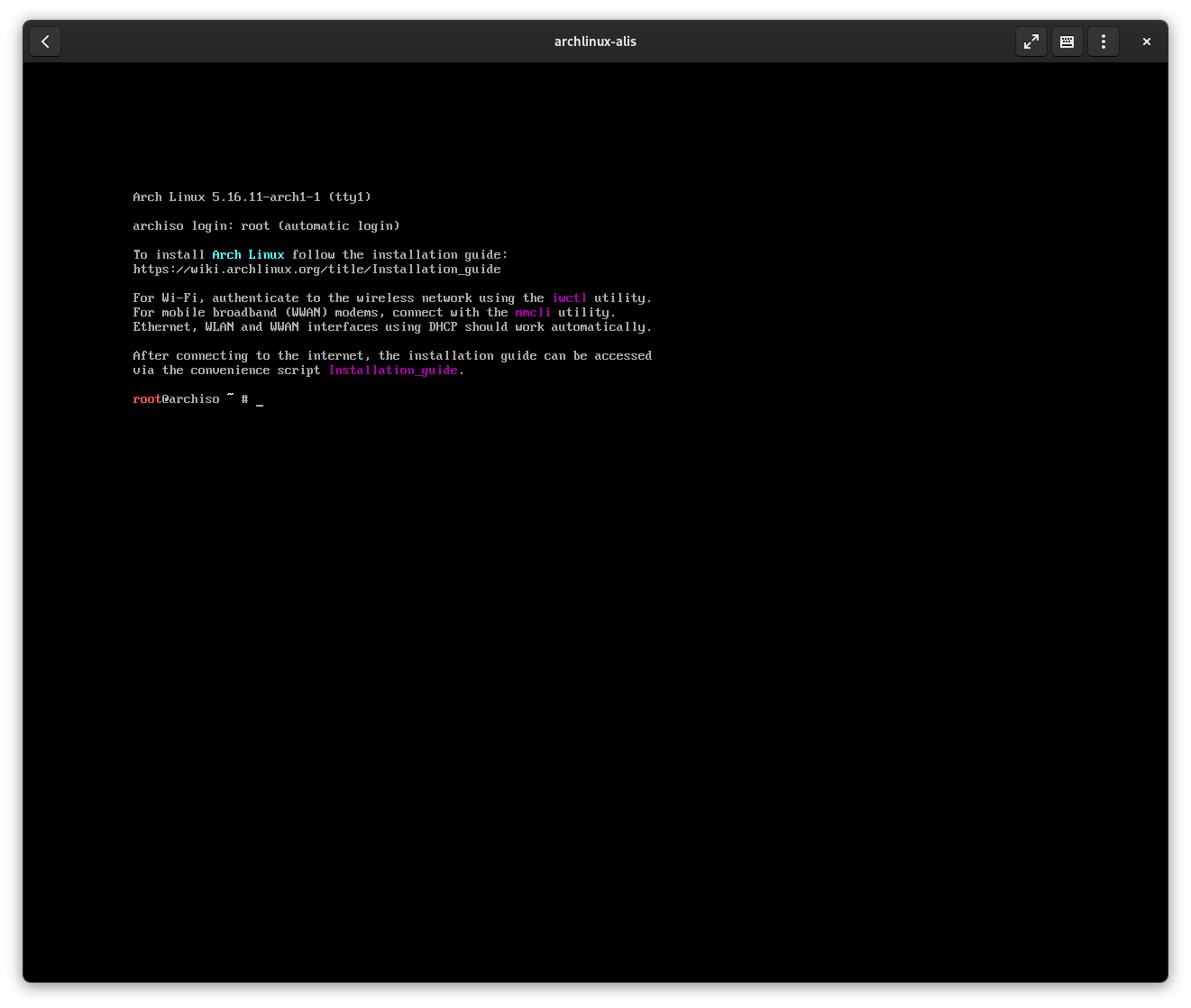Click the magenta iwctl utility name
Image resolution: width=1191 pixels, height=1008 pixels.
tap(569, 298)
